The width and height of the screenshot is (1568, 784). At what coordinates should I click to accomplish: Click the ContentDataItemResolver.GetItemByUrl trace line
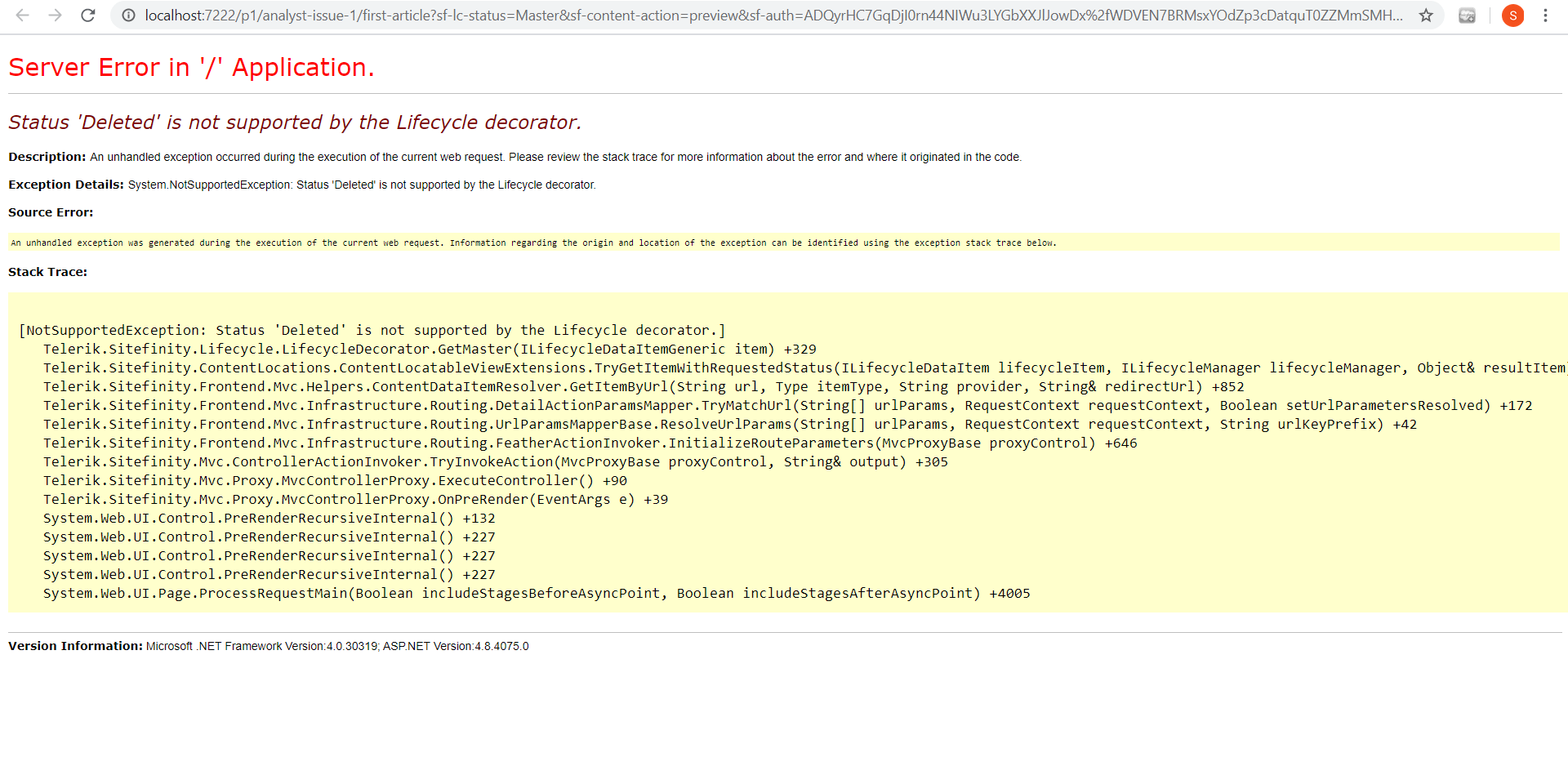644,386
